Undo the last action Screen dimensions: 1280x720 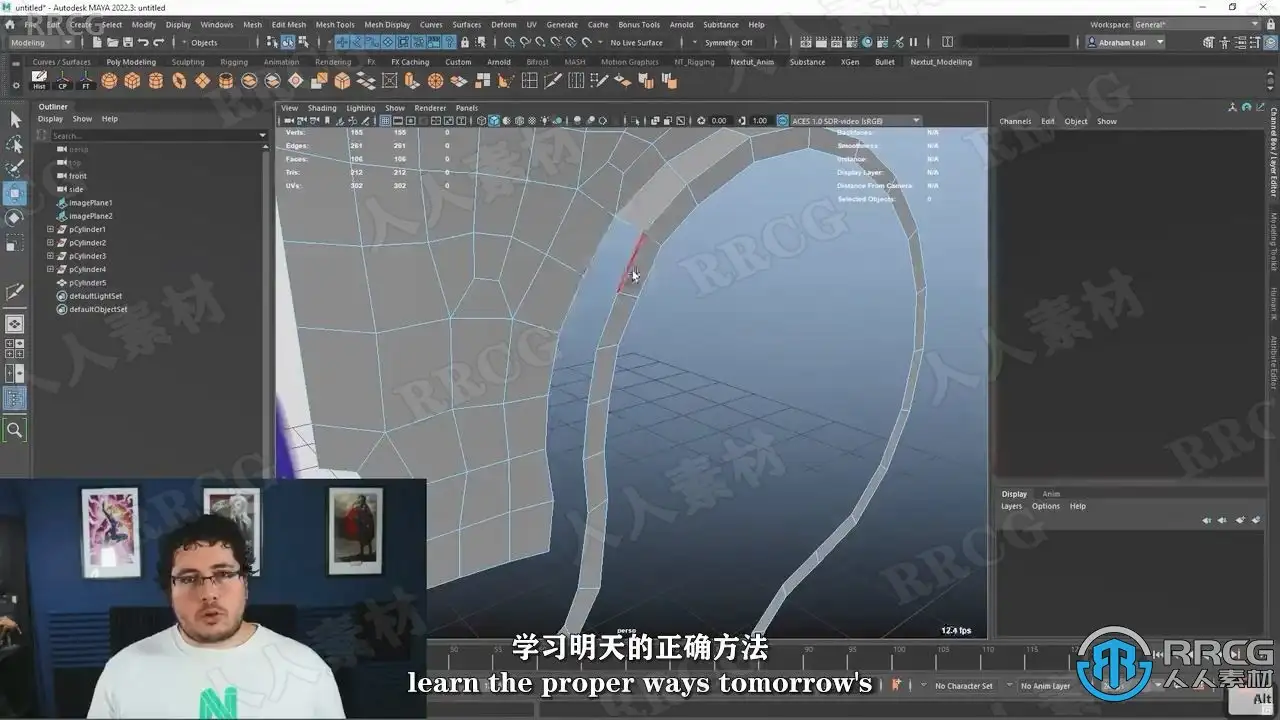tap(143, 42)
